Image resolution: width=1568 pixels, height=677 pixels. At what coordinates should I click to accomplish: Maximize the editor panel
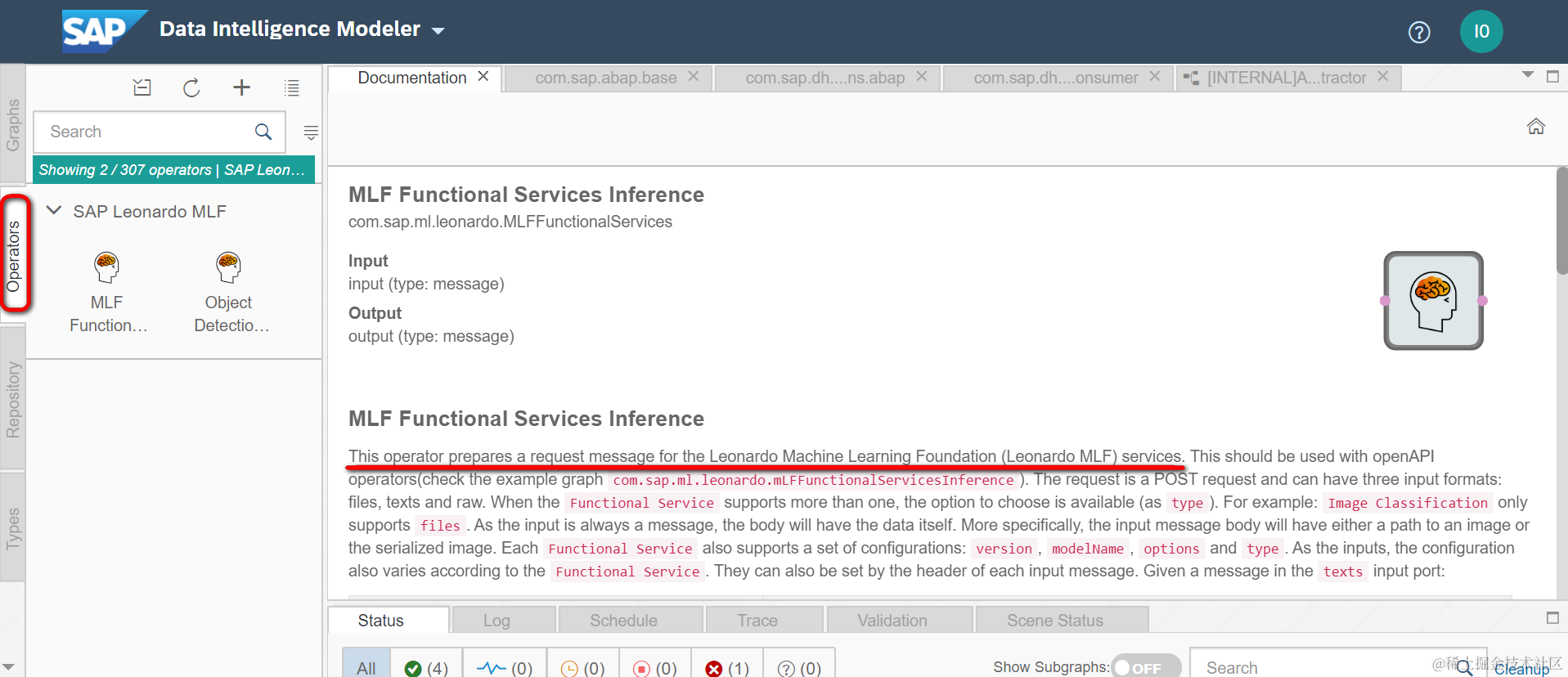1552,76
